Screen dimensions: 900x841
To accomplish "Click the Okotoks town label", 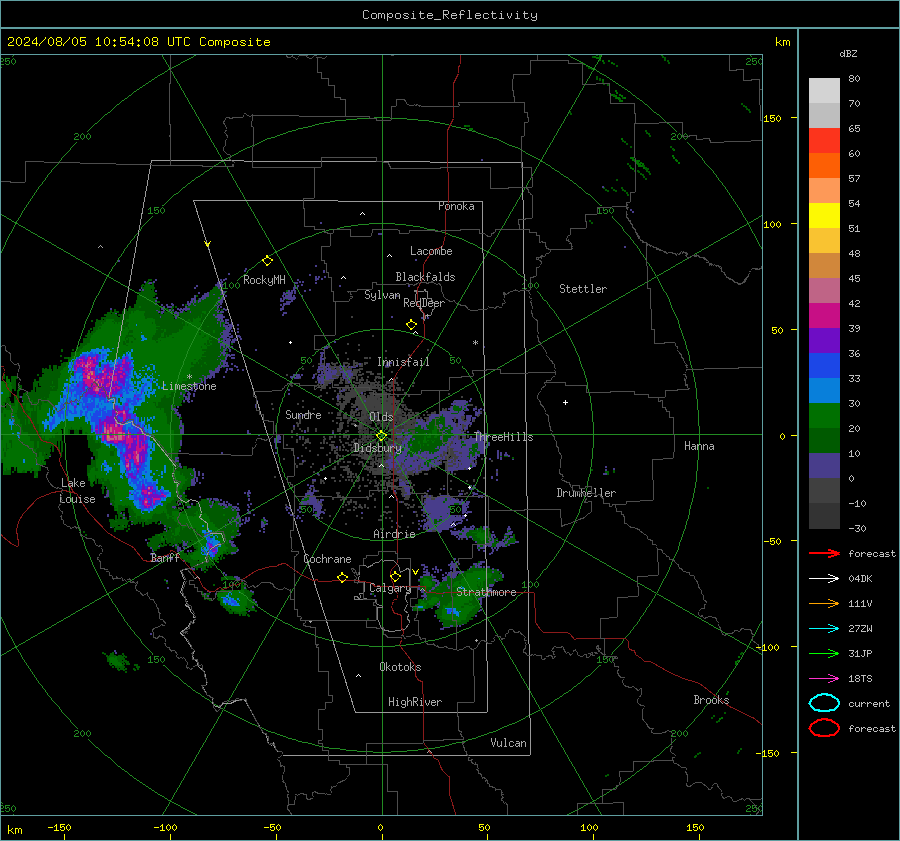I will (x=400, y=667).
